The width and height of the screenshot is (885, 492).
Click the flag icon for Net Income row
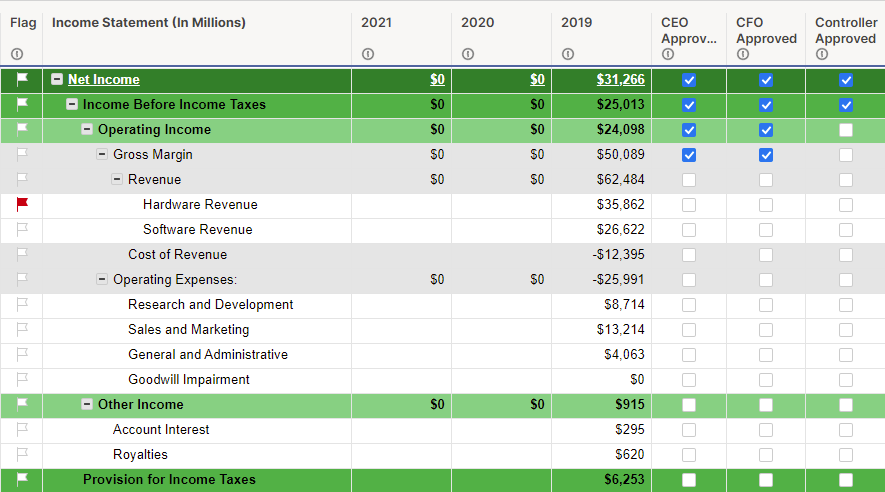coord(22,80)
